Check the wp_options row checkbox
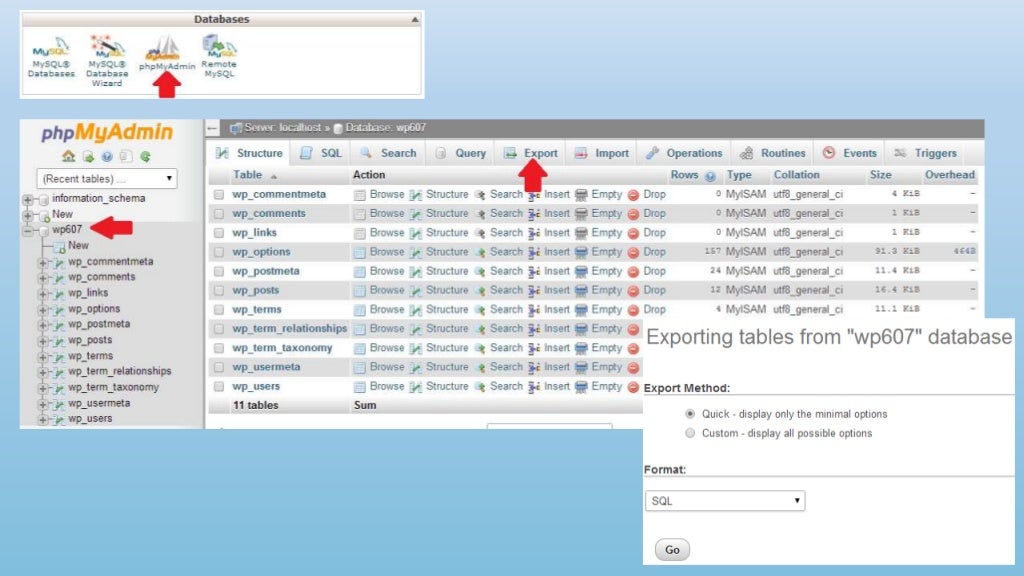The height and width of the screenshot is (576, 1024). [219, 252]
